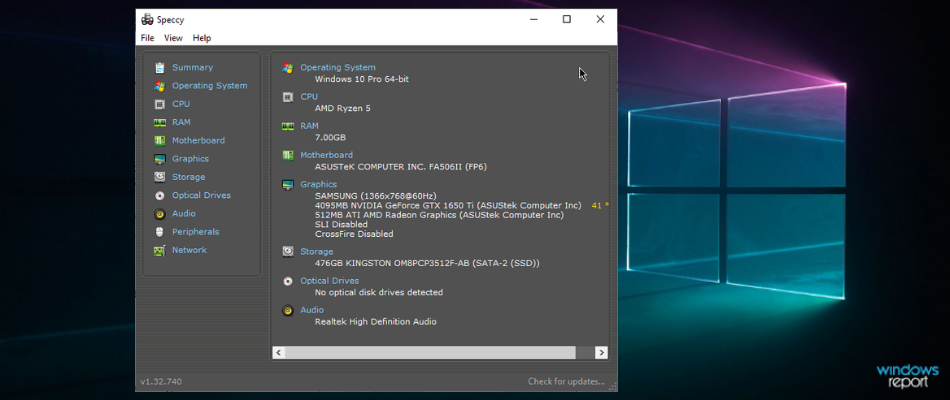950x400 pixels.
Task: Open the Help menu
Action: [202, 38]
